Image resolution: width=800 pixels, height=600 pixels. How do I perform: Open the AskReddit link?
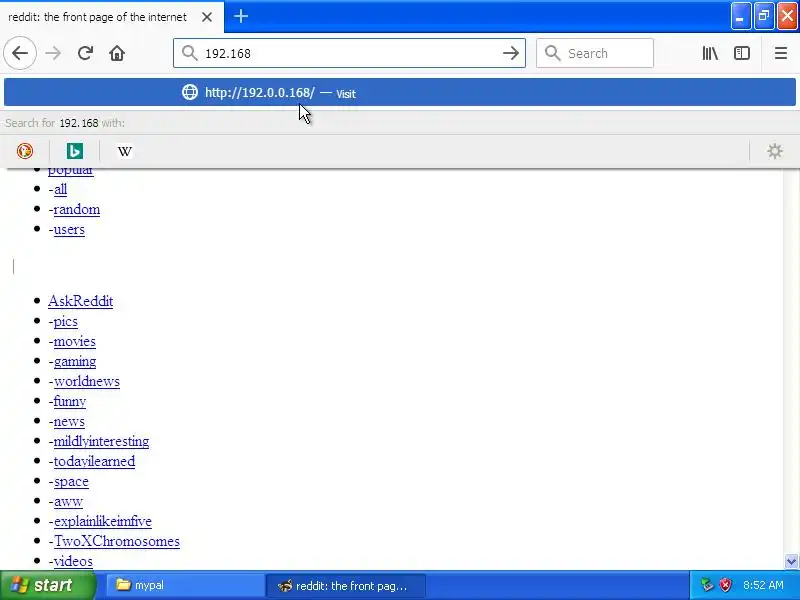click(81, 301)
